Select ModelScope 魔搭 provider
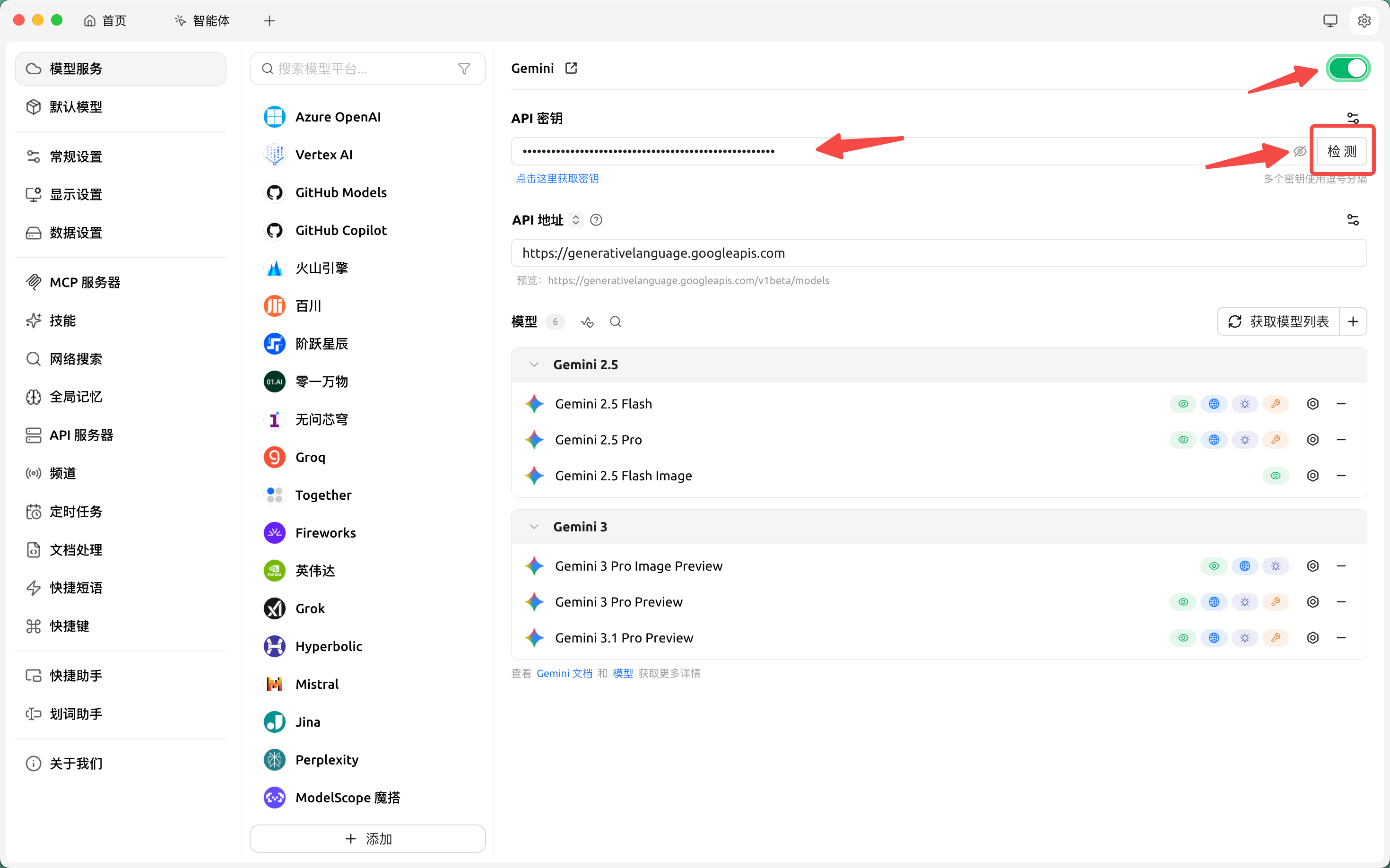Viewport: 1390px width, 868px height. (367, 798)
